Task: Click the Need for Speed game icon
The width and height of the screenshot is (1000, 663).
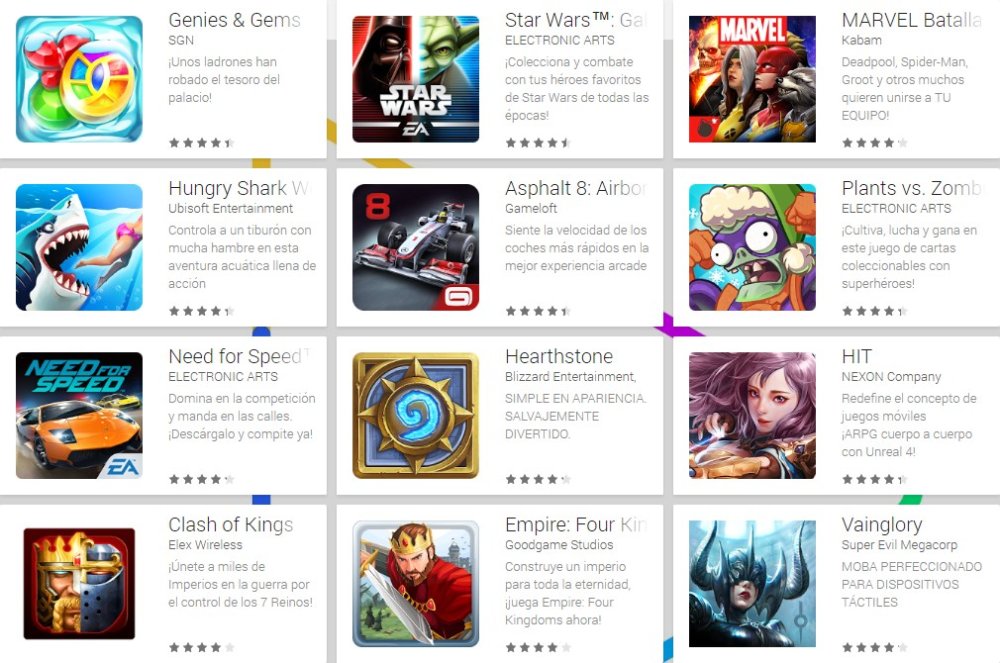Action: (x=79, y=416)
